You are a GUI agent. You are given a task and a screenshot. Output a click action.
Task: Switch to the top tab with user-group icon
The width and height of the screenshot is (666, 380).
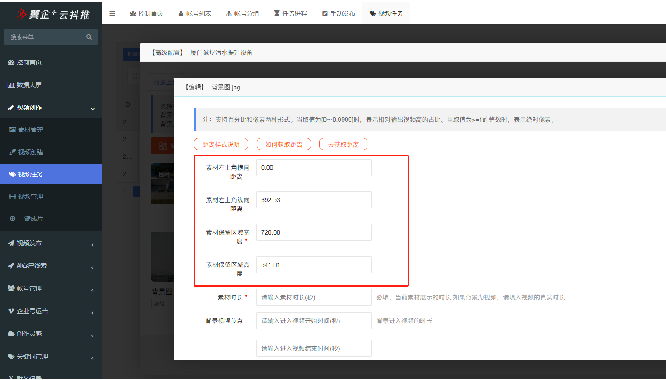click(243, 14)
